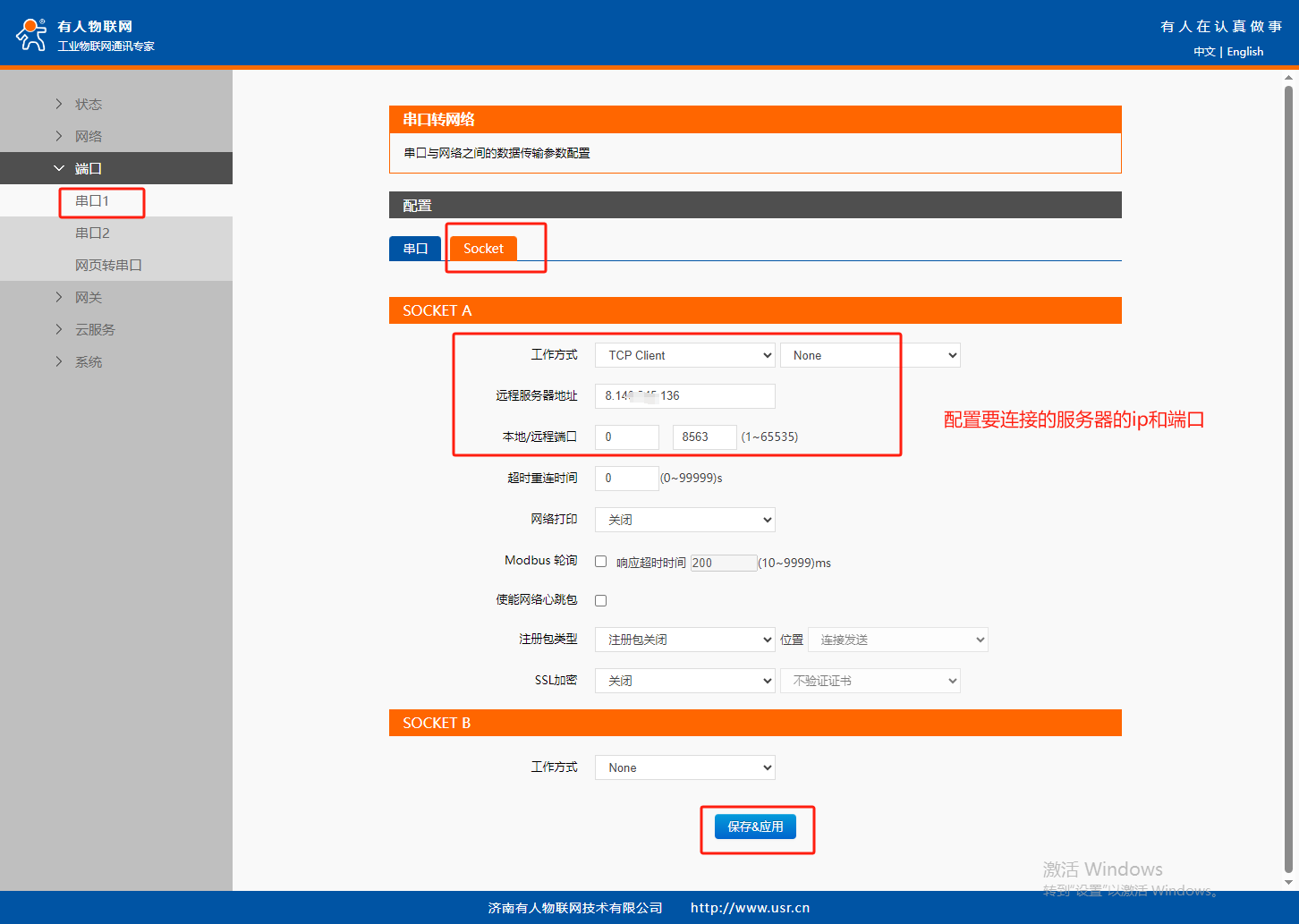Viewport: 1299px width, 924px height.
Task: Expand the 网关 sidebar chevron
Action: coord(59,297)
